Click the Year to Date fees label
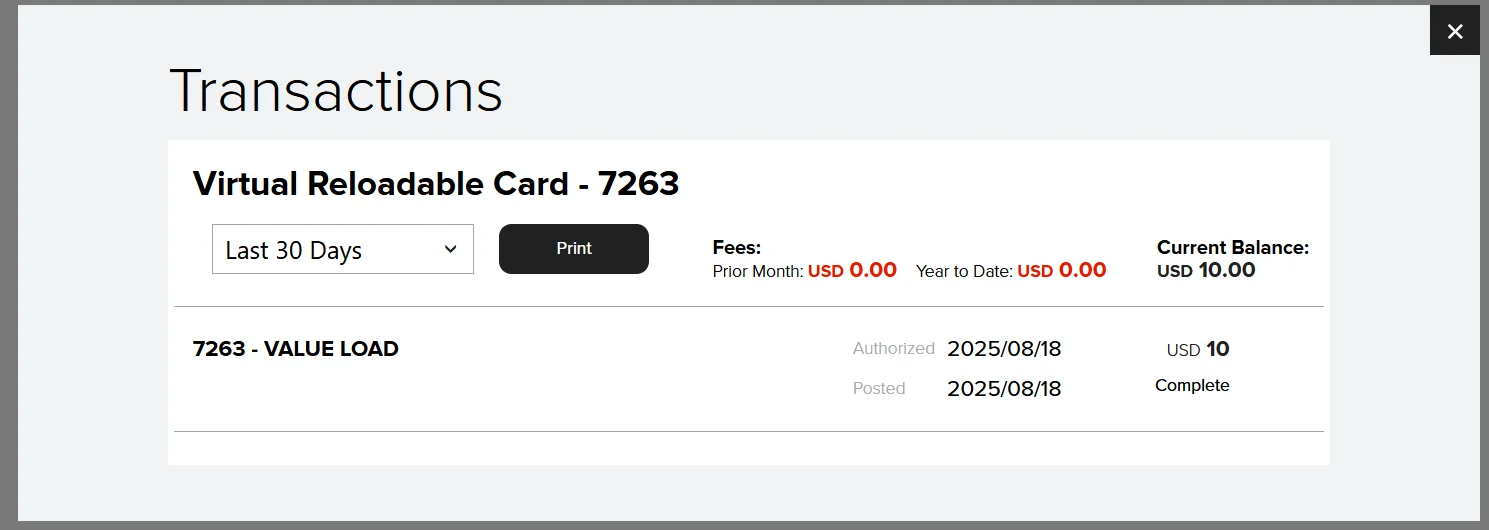Screen dimensions: 1489x530 (964, 271)
